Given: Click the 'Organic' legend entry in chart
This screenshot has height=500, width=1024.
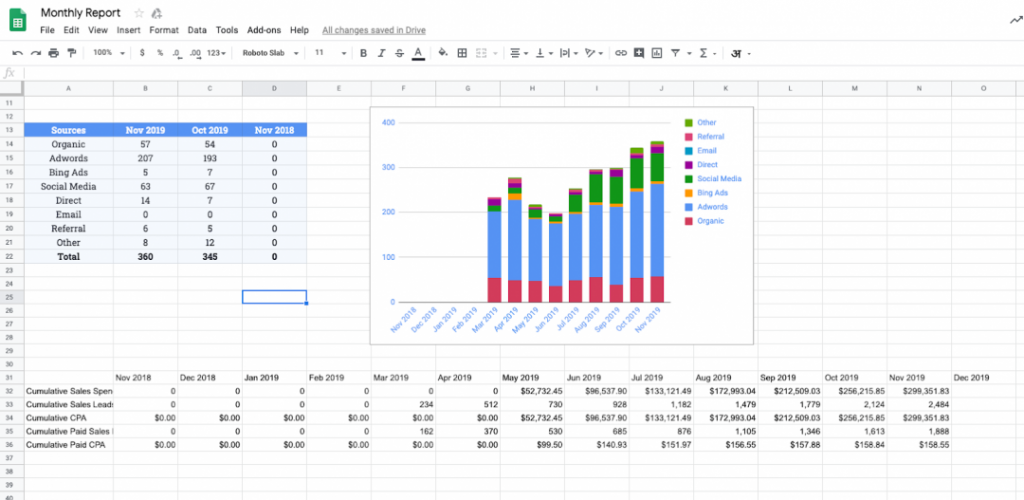Looking at the screenshot, I should click(x=704, y=221).
